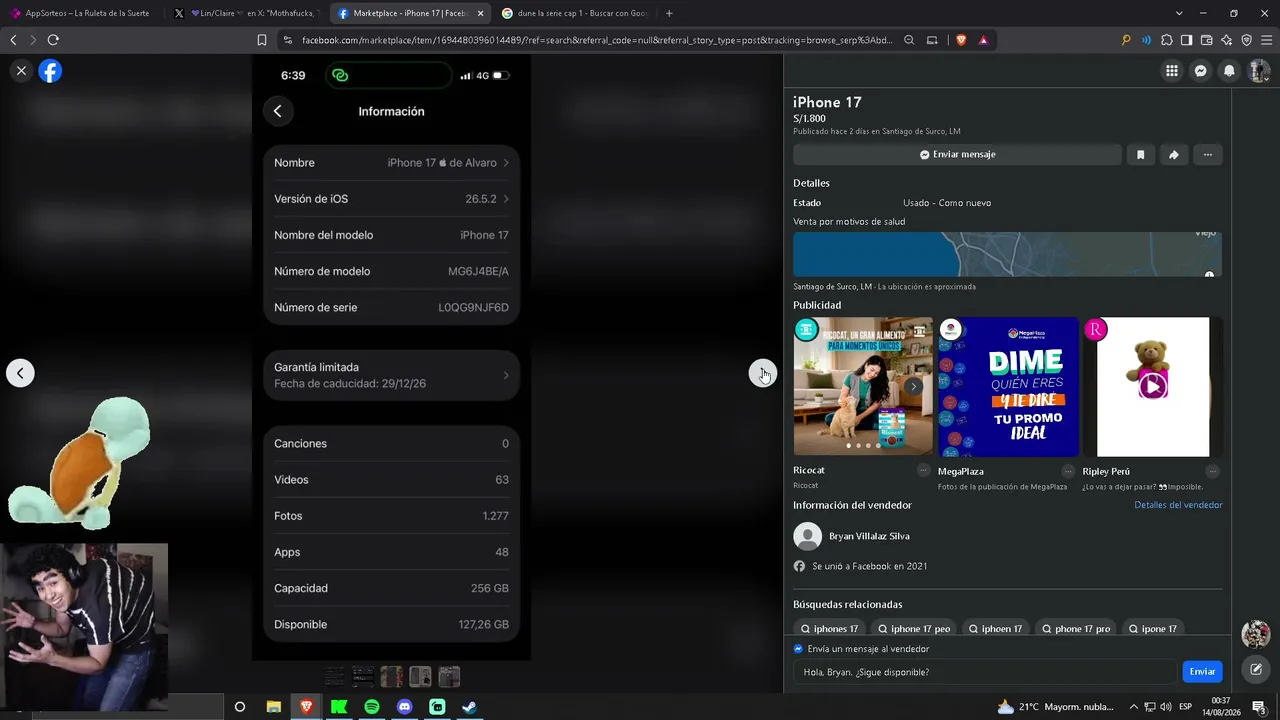This screenshot has height=720, width=1280.
Task: Open Steam from the taskbar
Action: coord(469,707)
